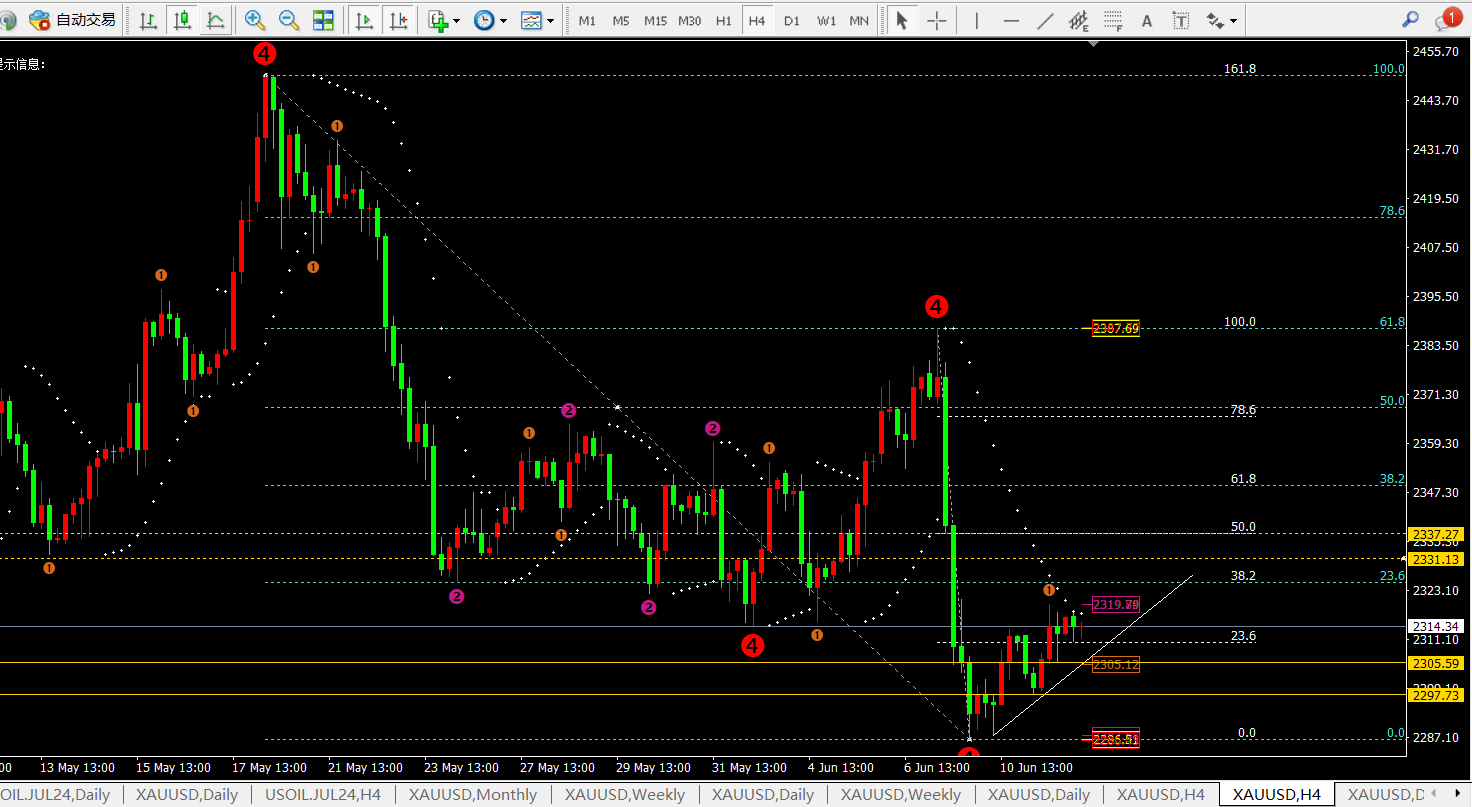
Task: Open the periods clock dropdown
Action: click(x=490, y=20)
